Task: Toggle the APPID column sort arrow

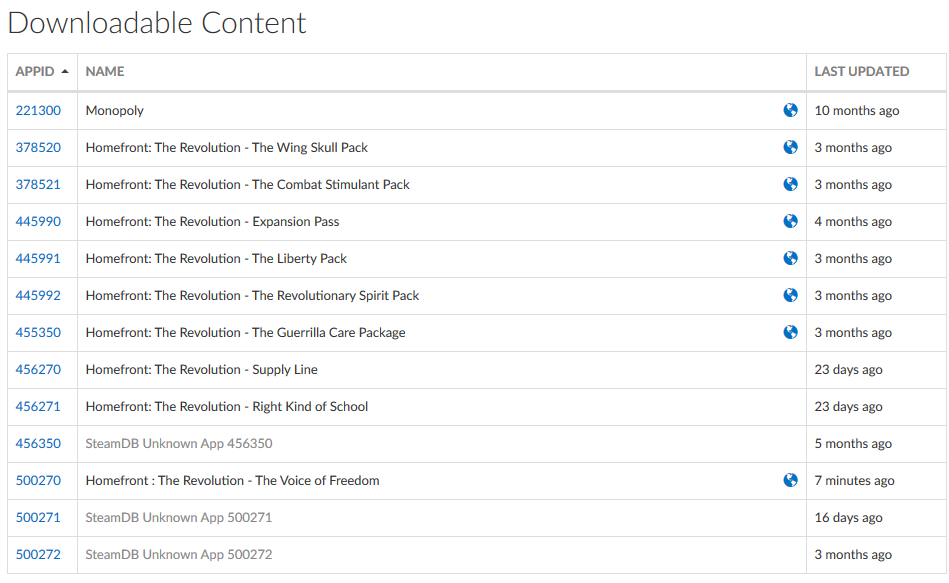Action: point(65,71)
